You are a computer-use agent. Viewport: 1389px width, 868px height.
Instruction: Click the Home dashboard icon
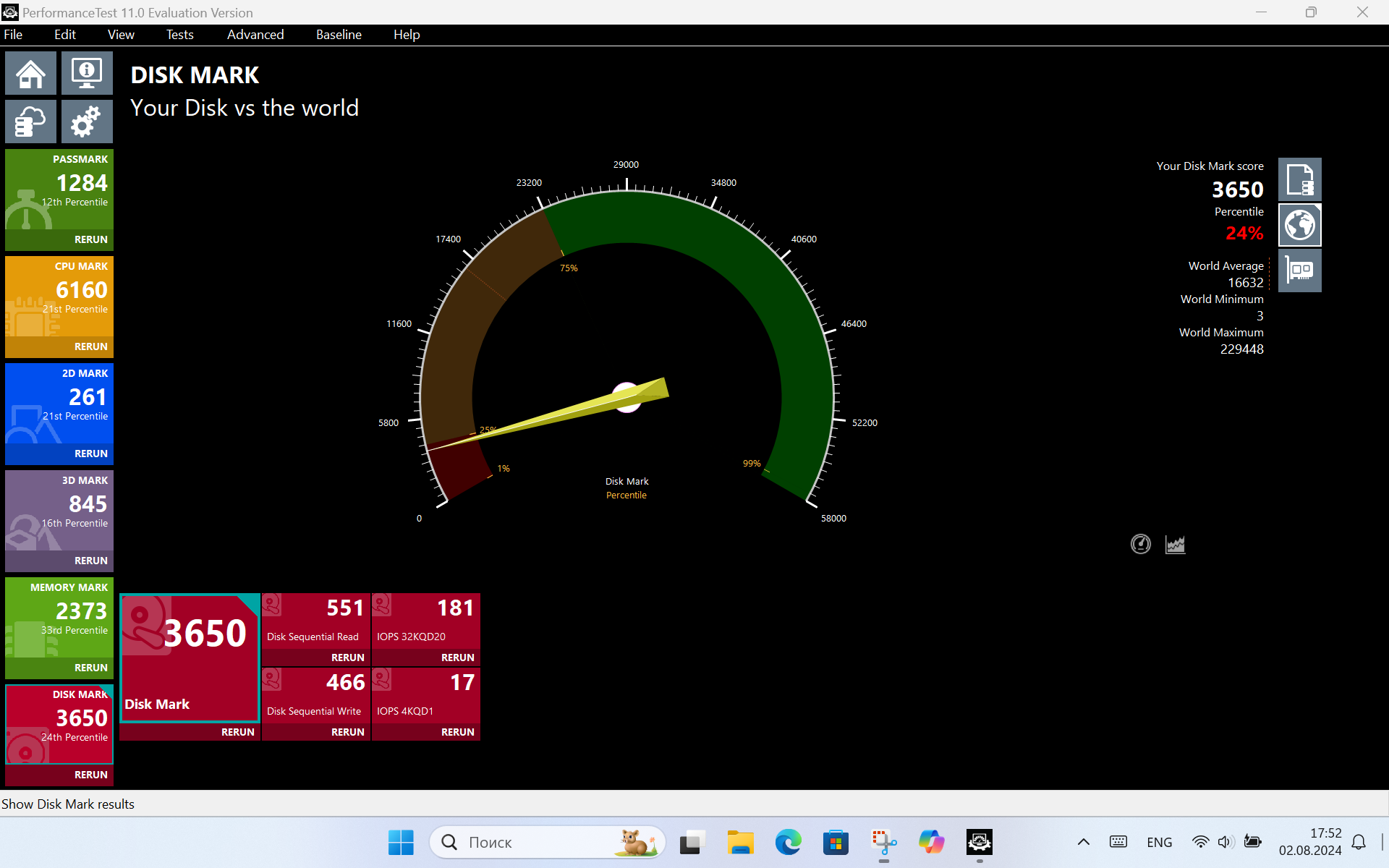(30, 73)
